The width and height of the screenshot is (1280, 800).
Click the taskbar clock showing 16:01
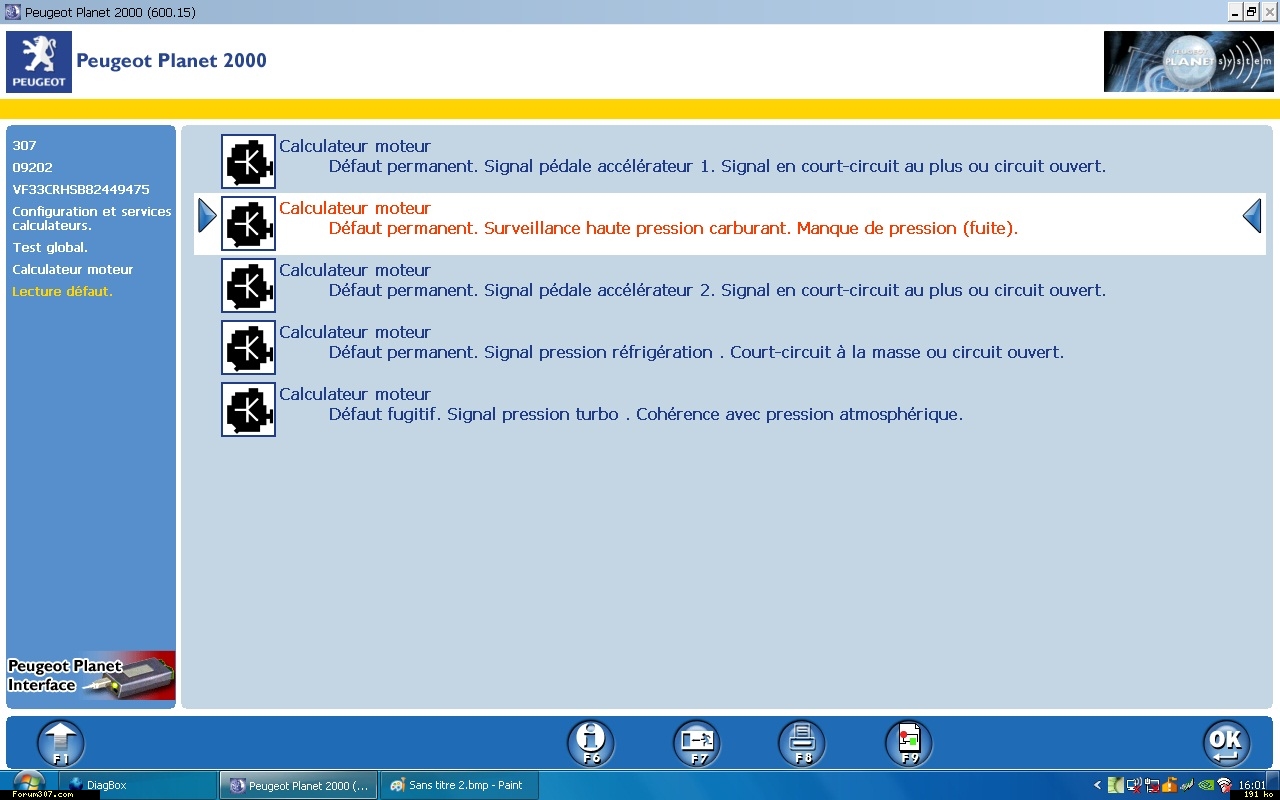(x=1251, y=785)
